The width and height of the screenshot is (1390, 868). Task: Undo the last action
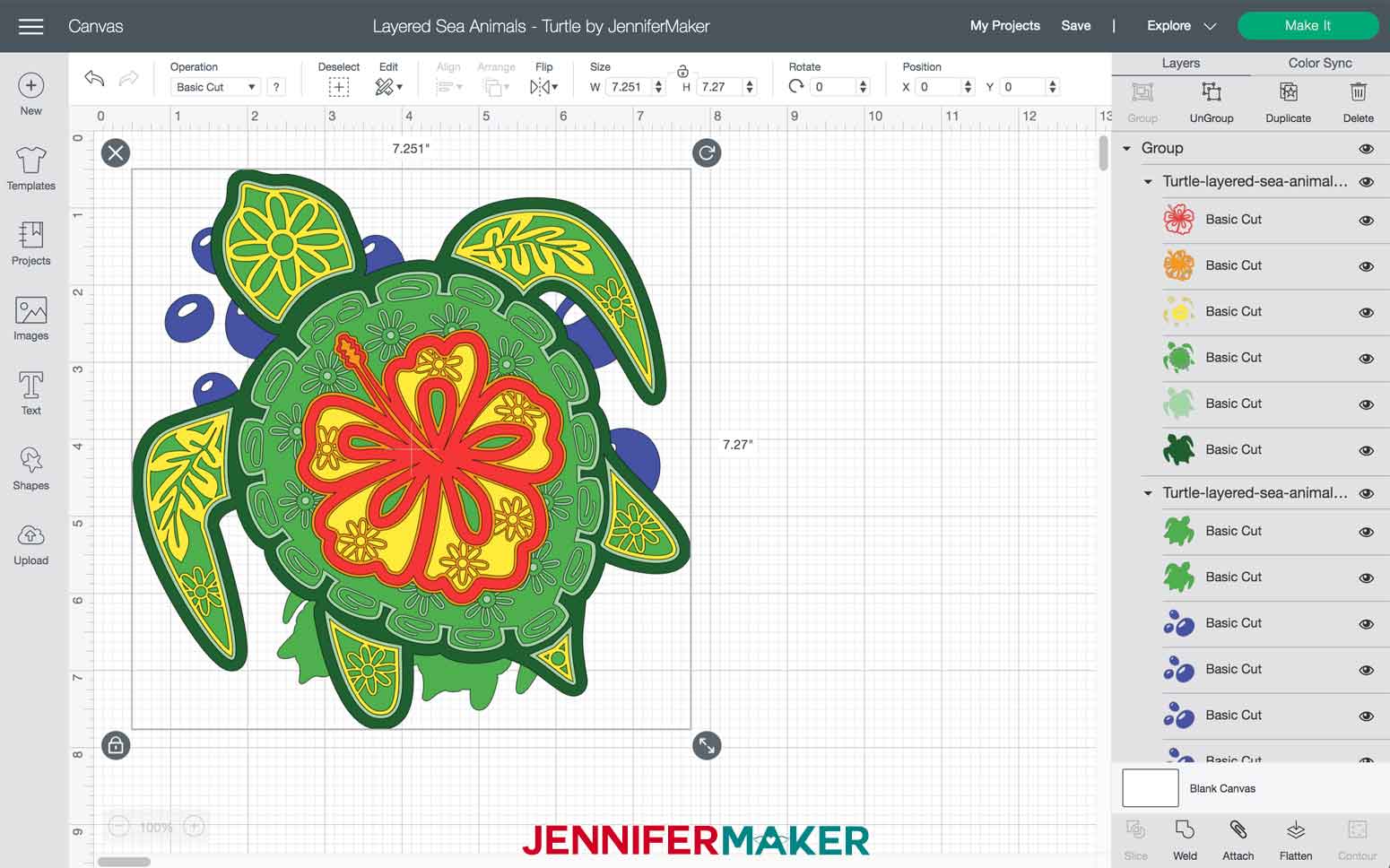coord(94,79)
